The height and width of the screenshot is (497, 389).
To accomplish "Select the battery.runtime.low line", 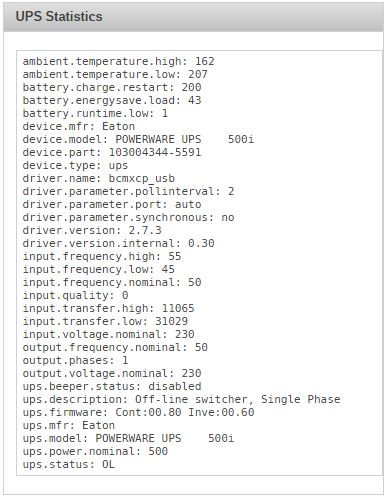I will pyautogui.click(x=95, y=113).
